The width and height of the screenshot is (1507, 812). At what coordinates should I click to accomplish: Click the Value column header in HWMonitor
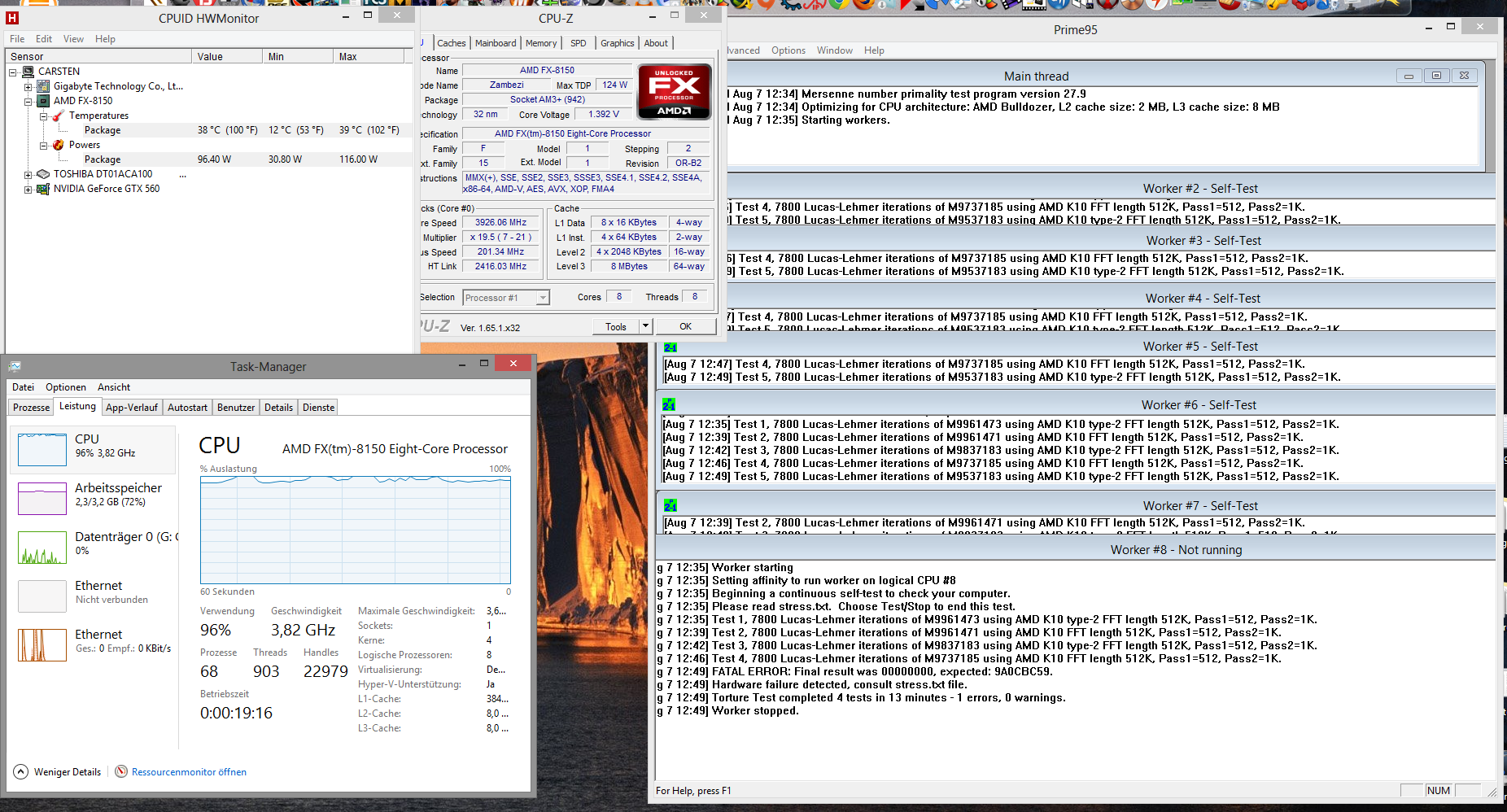(227, 56)
